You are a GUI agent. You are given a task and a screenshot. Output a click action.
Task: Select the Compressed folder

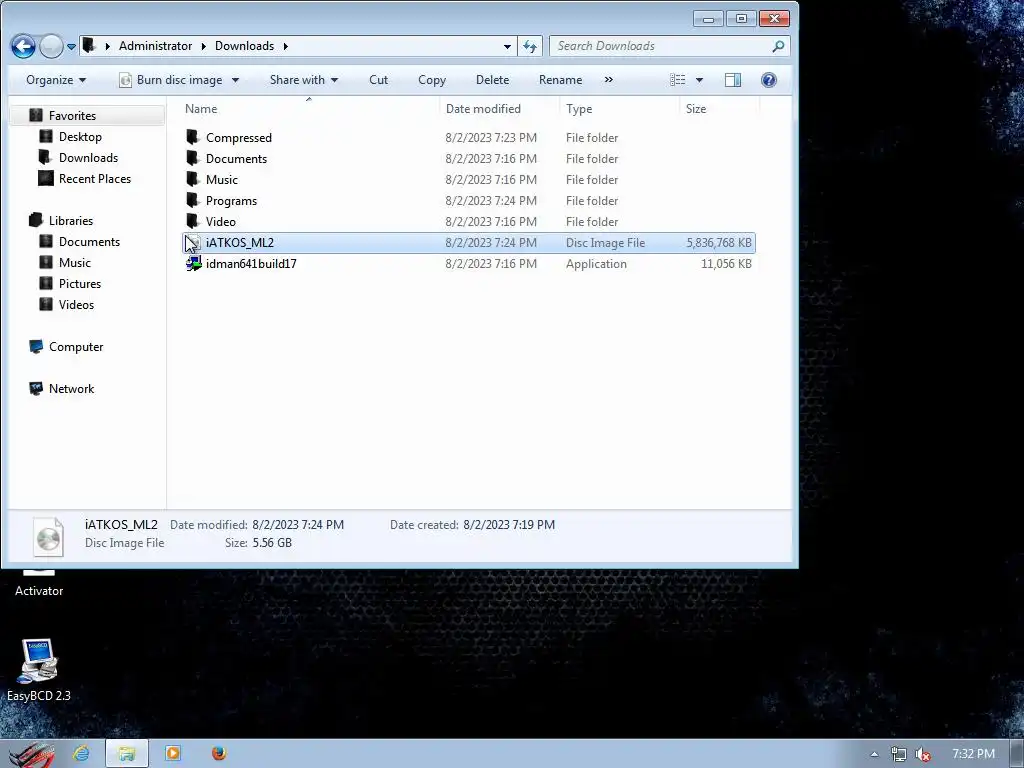[x=469, y=138]
